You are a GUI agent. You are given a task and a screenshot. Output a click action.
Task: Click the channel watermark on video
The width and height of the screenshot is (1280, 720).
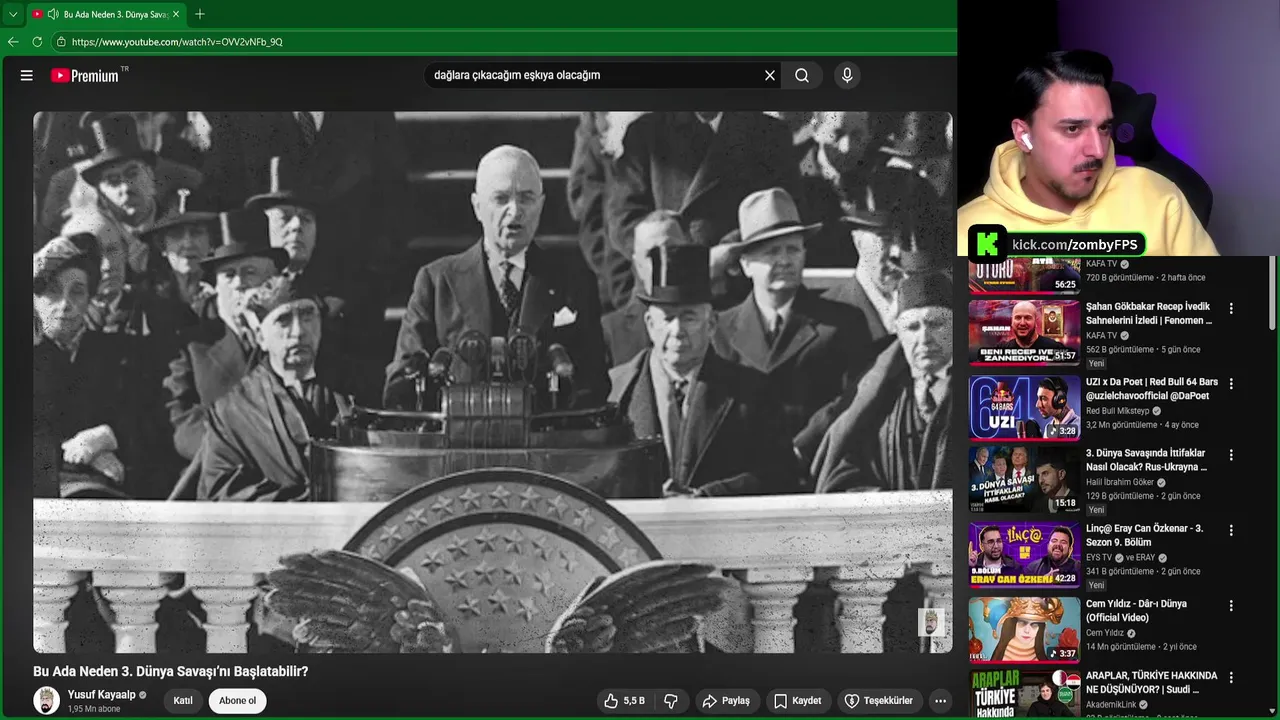coord(930,622)
